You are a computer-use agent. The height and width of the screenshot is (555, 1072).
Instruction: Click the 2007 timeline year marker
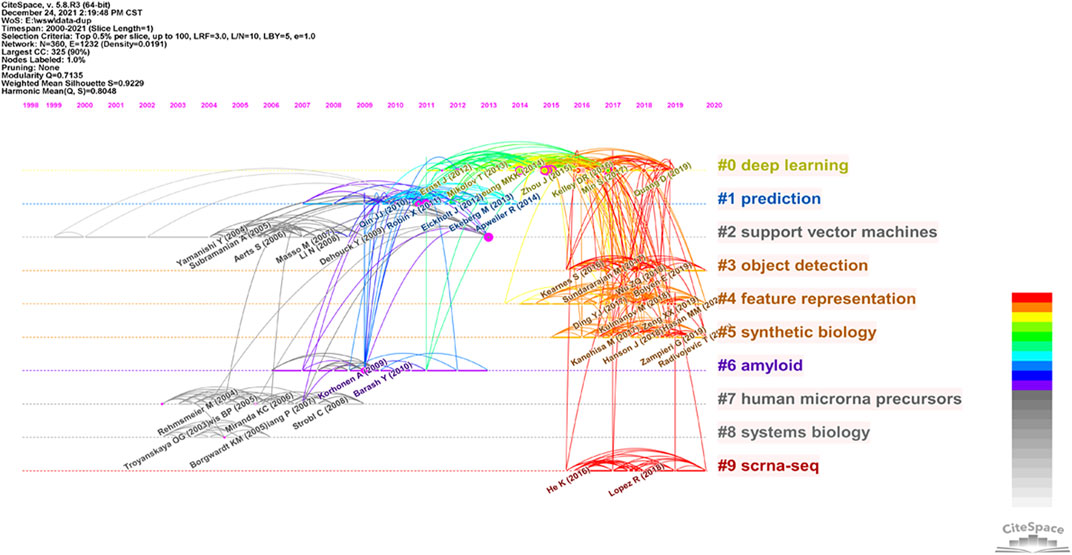tap(302, 106)
